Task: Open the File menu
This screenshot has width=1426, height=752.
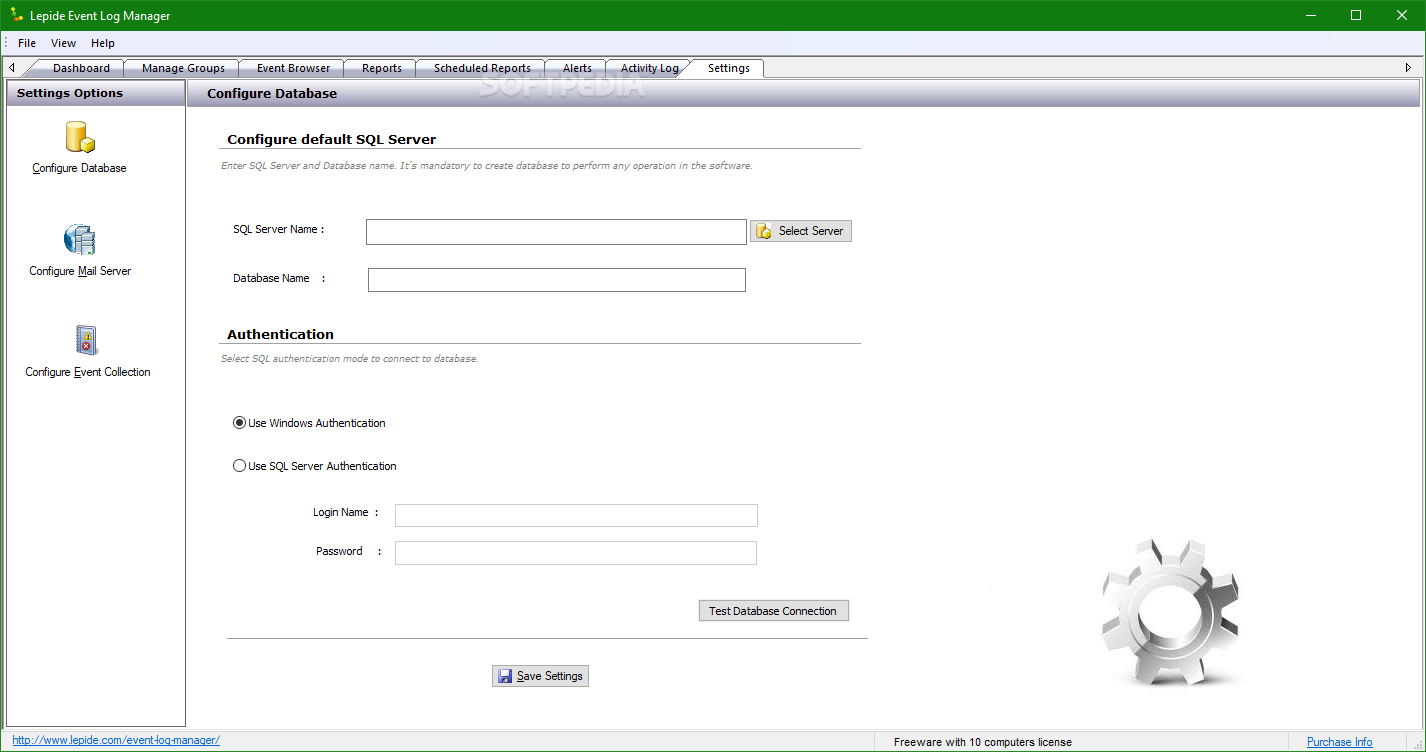Action: pyautogui.click(x=27, y=43)
